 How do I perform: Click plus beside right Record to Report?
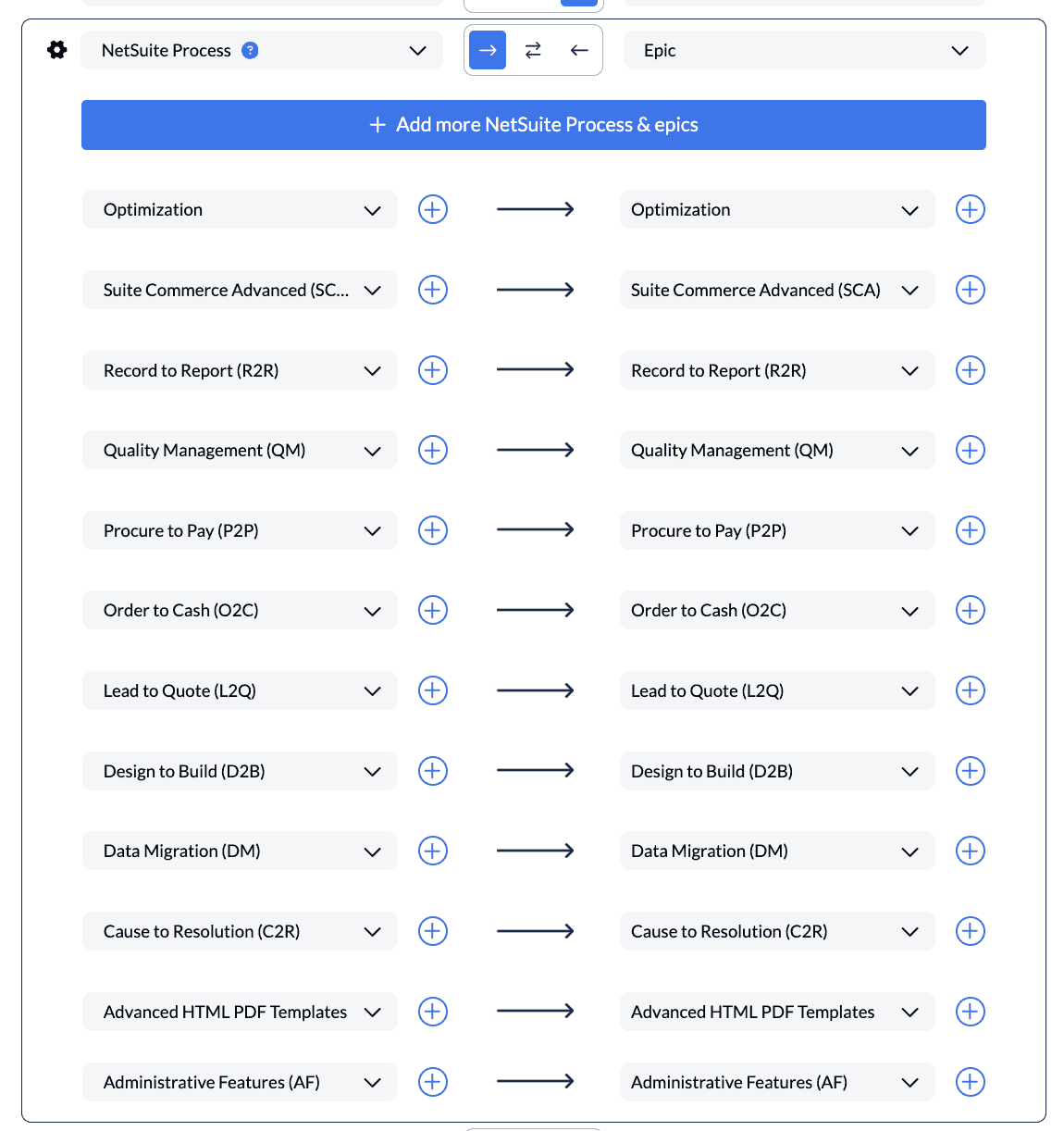970,370
